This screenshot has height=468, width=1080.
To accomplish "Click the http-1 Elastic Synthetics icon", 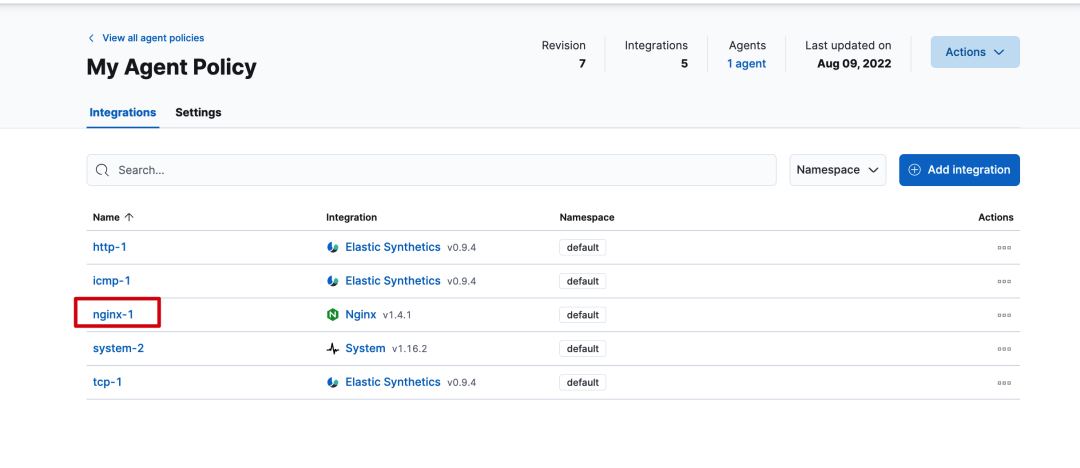I will tap(333, 248).
